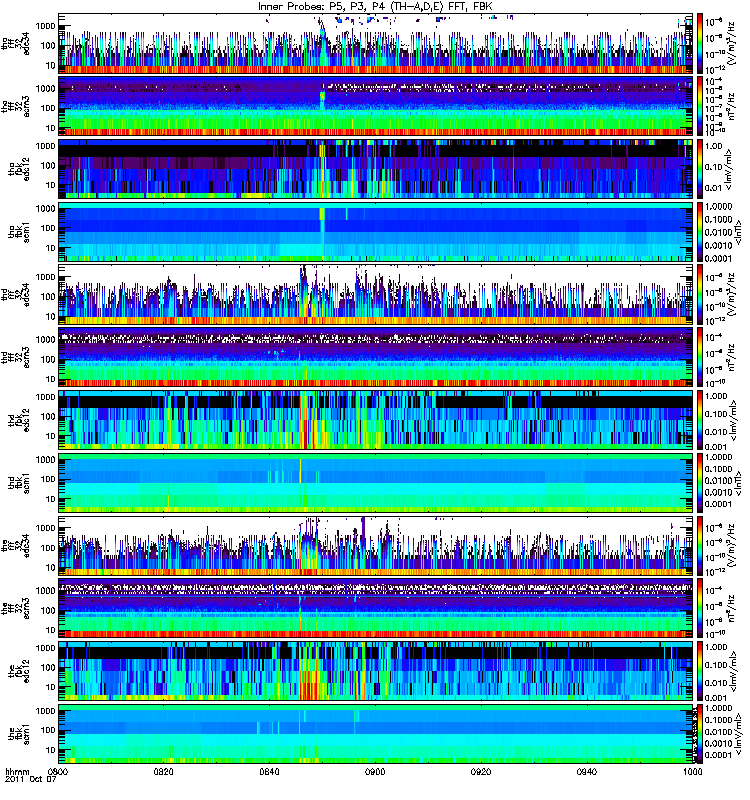Viewport: 750px width, 800px height.
Task: Click the color bar beside thd fbk scm1 panel
Action: tap(699, 483)
